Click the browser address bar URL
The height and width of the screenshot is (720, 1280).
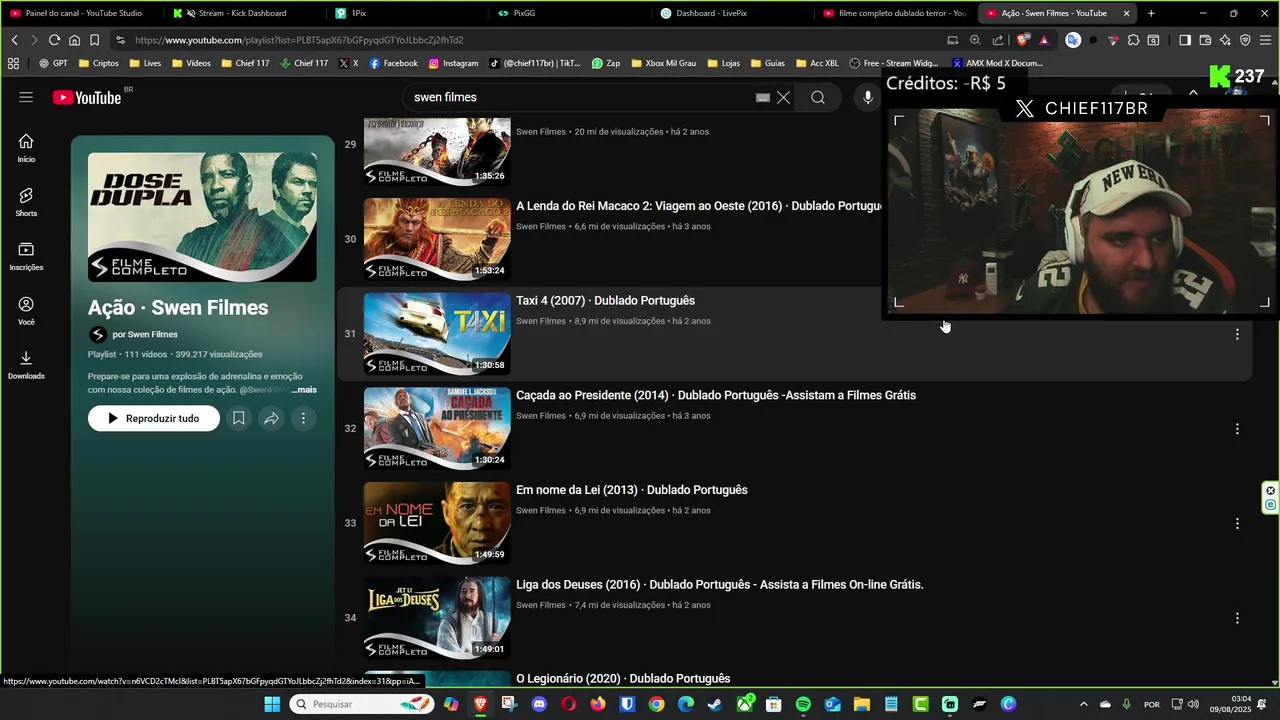click(300, 40)
